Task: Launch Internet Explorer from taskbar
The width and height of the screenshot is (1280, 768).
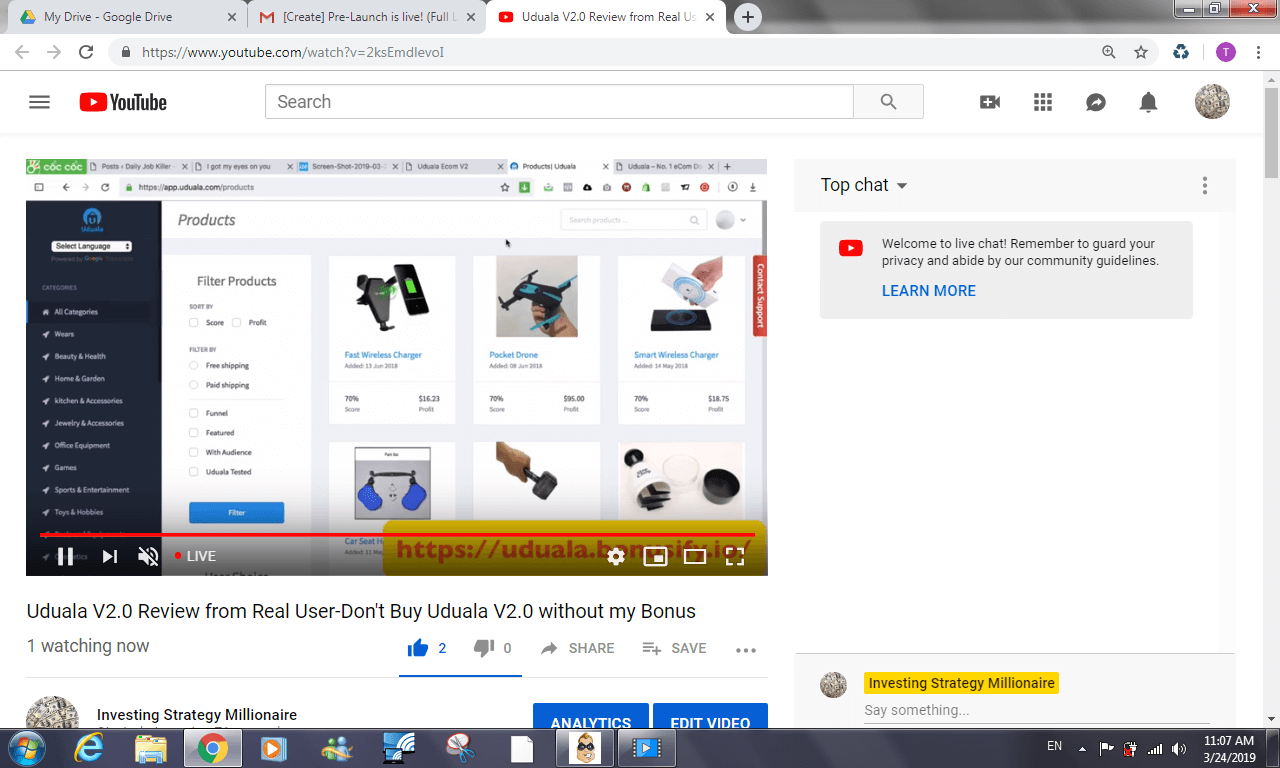Action: tap(89, 748)
